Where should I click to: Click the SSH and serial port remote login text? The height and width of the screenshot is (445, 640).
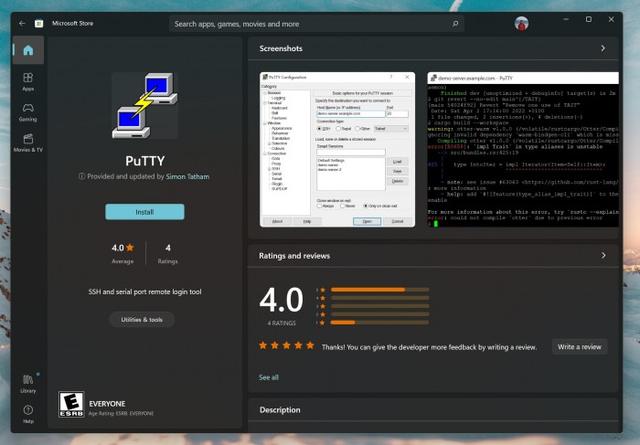click(x=145, y=292)
